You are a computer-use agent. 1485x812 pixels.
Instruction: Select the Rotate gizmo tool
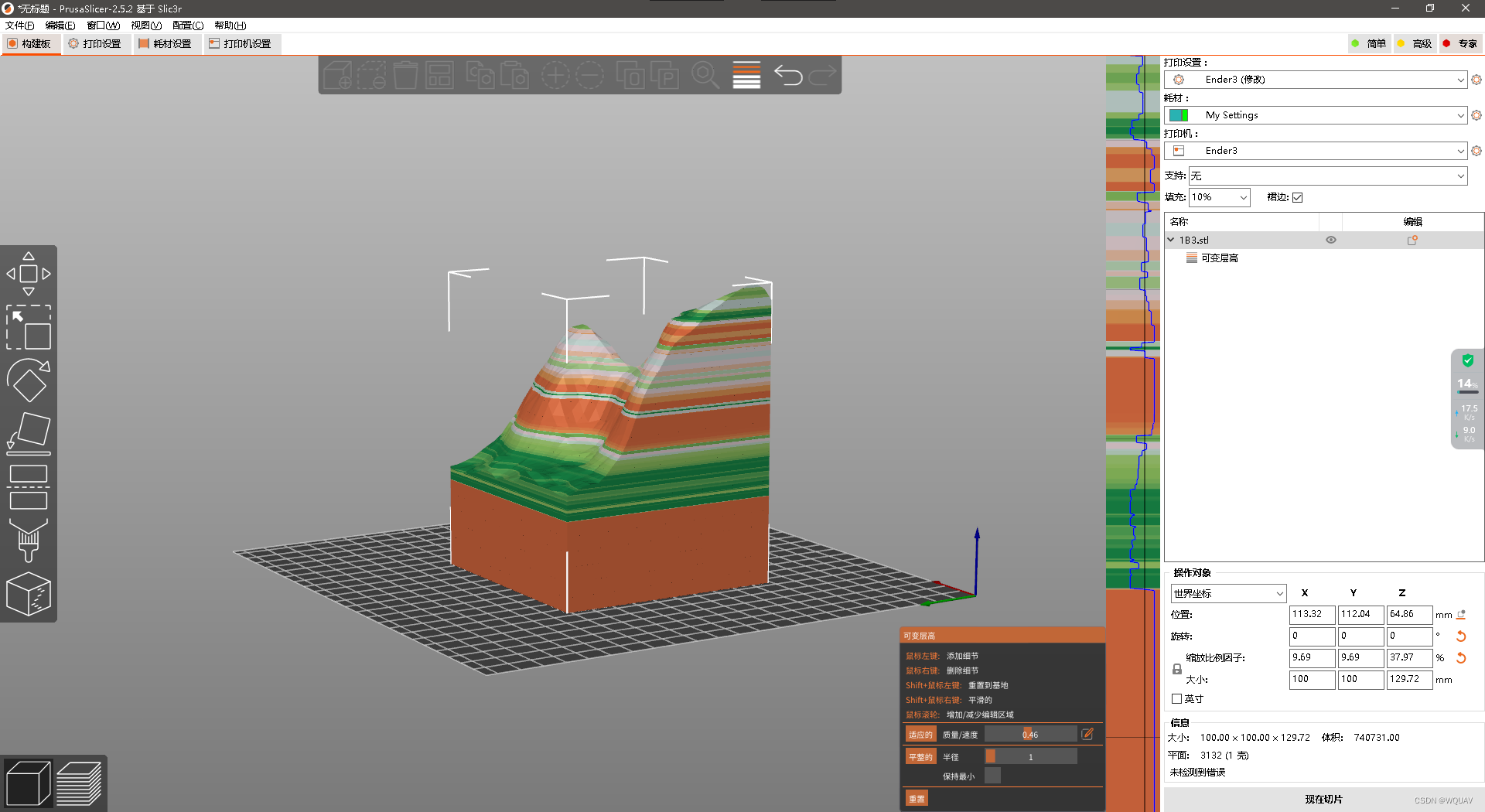click(29, 380)
